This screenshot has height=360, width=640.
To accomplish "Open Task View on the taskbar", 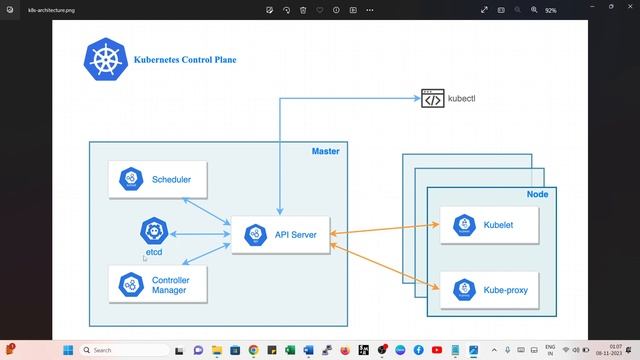I will [179, 350].
